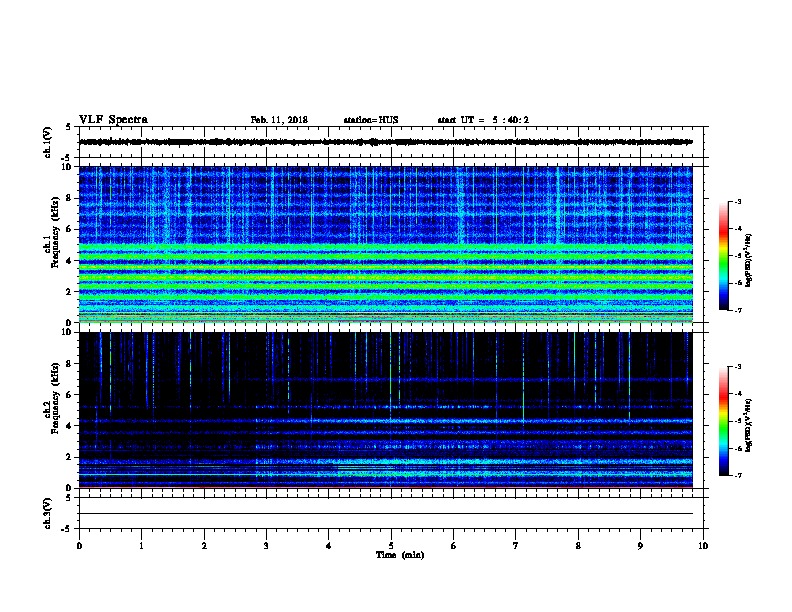Image resolution: width=792 pixels, height=612 pixels.
Task: Click the ch.1 voltage waveform trace
Action: 386,142
